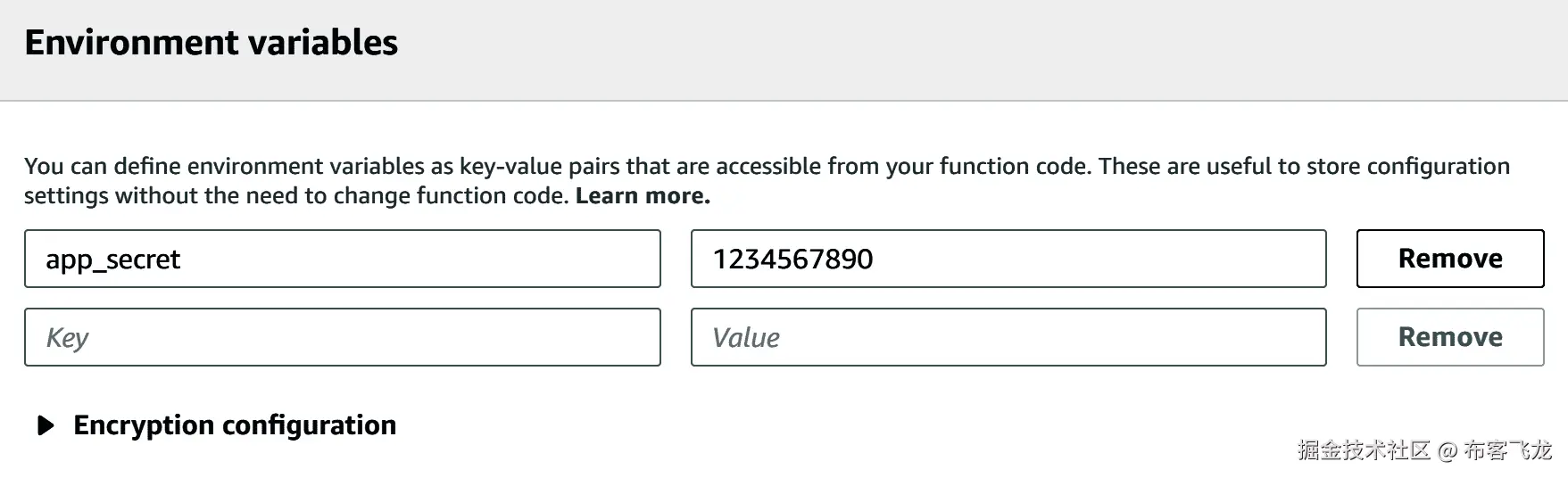1568x478 pixels.
Task: Open the Learn more link
Action: pyautogui.click(x=643, y=196)
